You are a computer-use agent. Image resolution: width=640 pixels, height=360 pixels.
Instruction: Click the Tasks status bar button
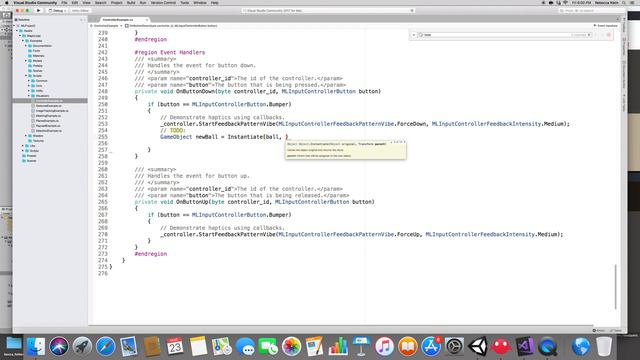coord(616,330)
